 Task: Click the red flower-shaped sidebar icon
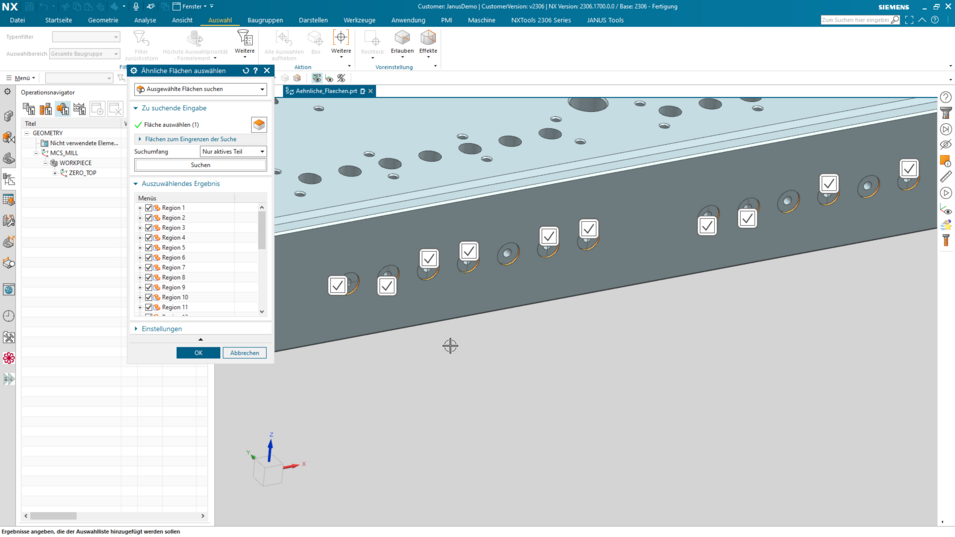(9, 358)
